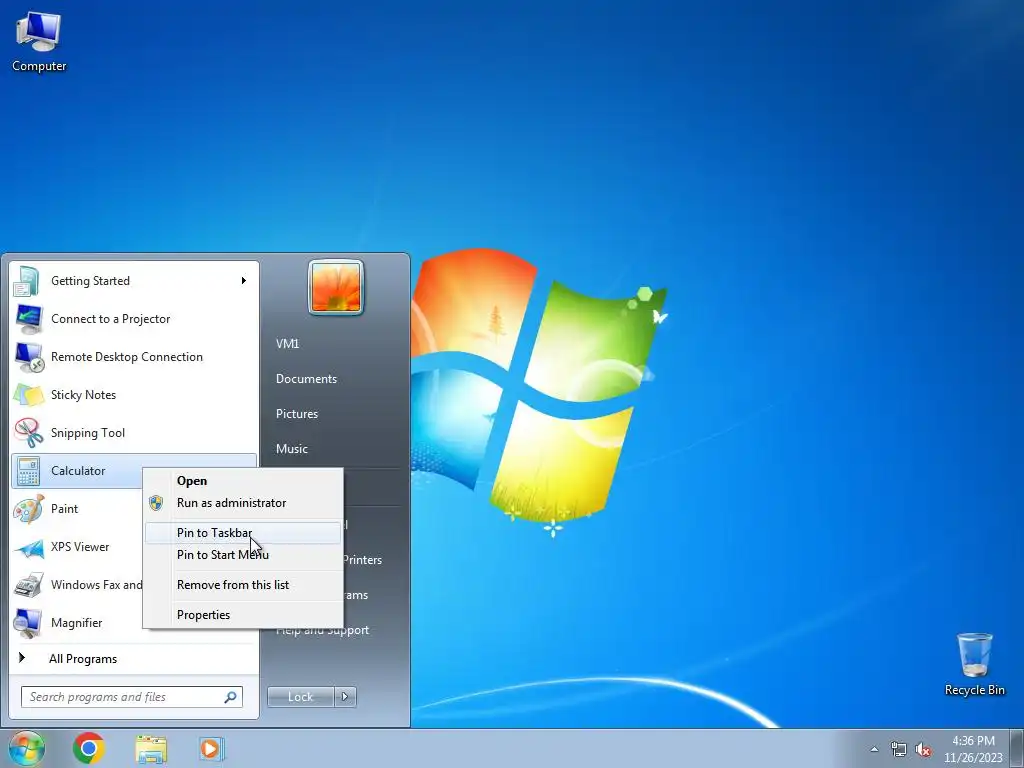This screenshot has width=1024, height=768.
Task: Click the Sticky Notes icon
Action: [28, 394]
